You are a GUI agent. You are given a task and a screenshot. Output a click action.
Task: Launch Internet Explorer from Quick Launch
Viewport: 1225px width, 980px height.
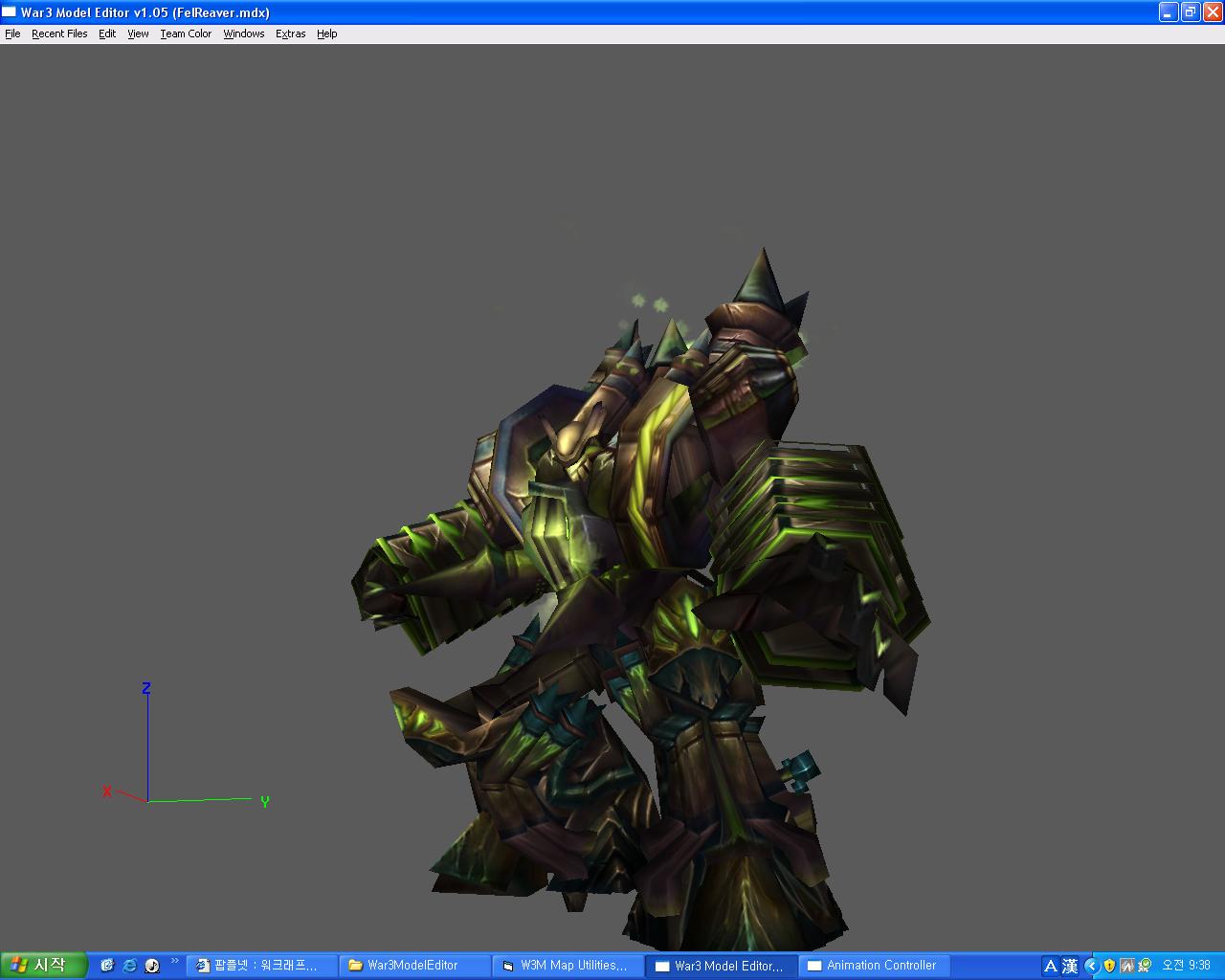point(129,966)
